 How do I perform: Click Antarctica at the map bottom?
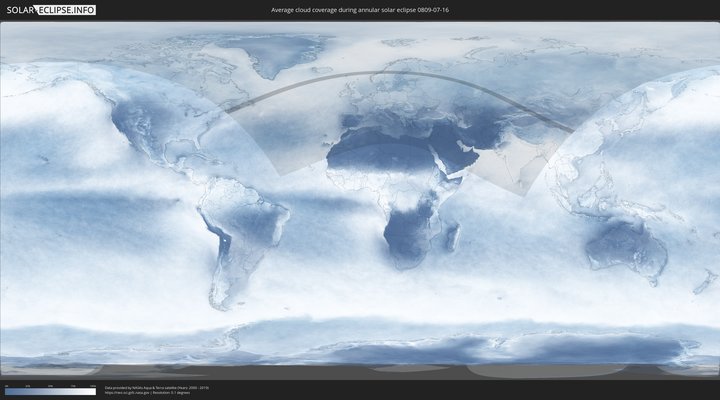[360, 350]
